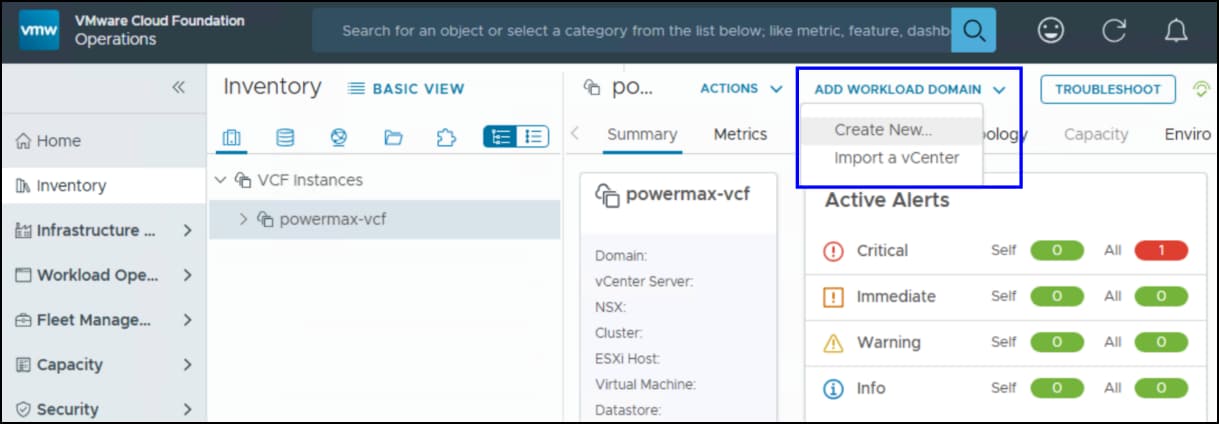Switch to tree view toggle

click(500, 137)
